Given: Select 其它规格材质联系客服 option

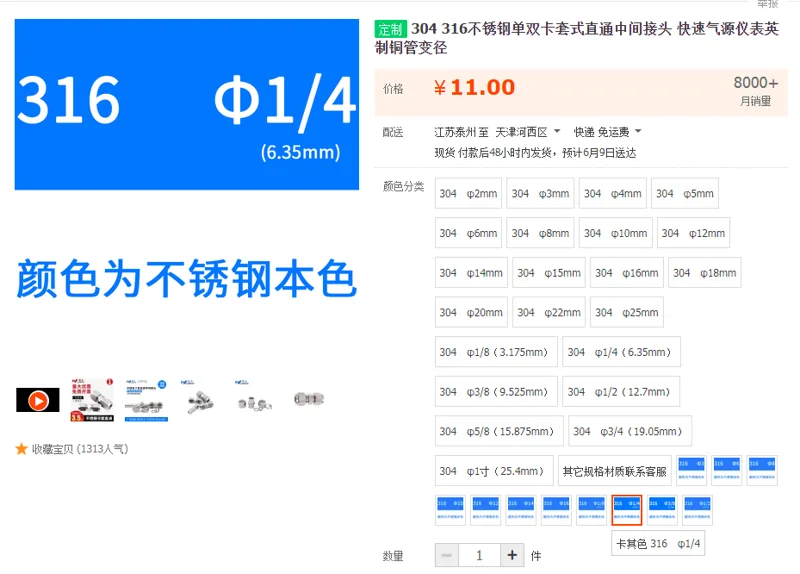Looking at the screenshot, I should pos(615,471).
